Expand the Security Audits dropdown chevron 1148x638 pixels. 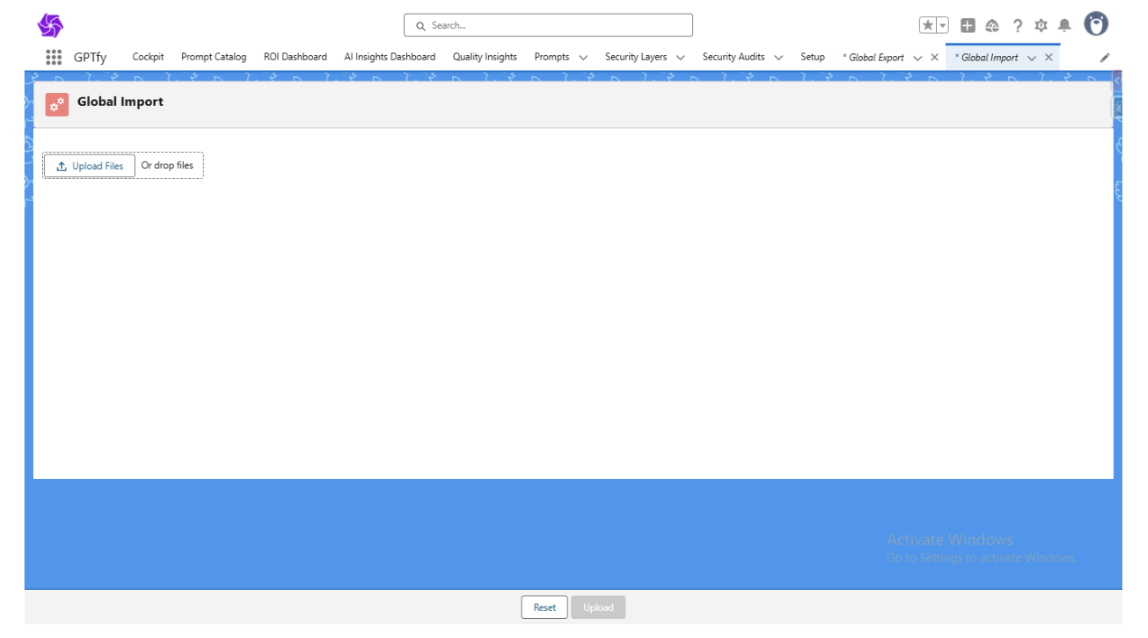click(x=778, y=58)
